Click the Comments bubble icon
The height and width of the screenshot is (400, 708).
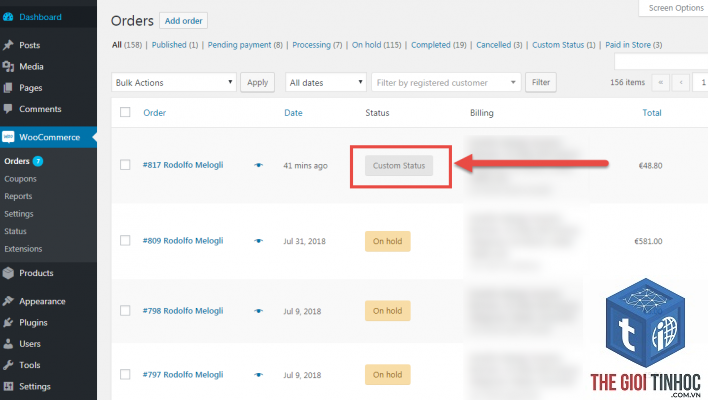pos(8,109)
